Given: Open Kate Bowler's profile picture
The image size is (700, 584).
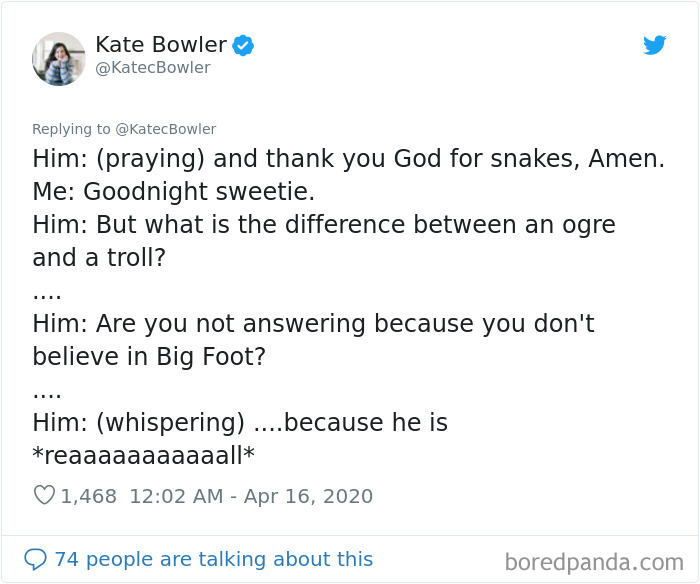Looking at the screenshot, I should click(x=59, y=58).
